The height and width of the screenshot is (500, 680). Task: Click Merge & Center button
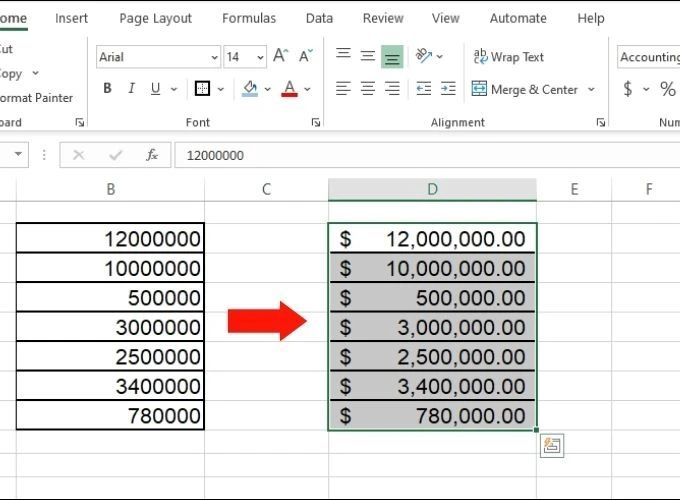pyautogui.click(x=524, y=89)
